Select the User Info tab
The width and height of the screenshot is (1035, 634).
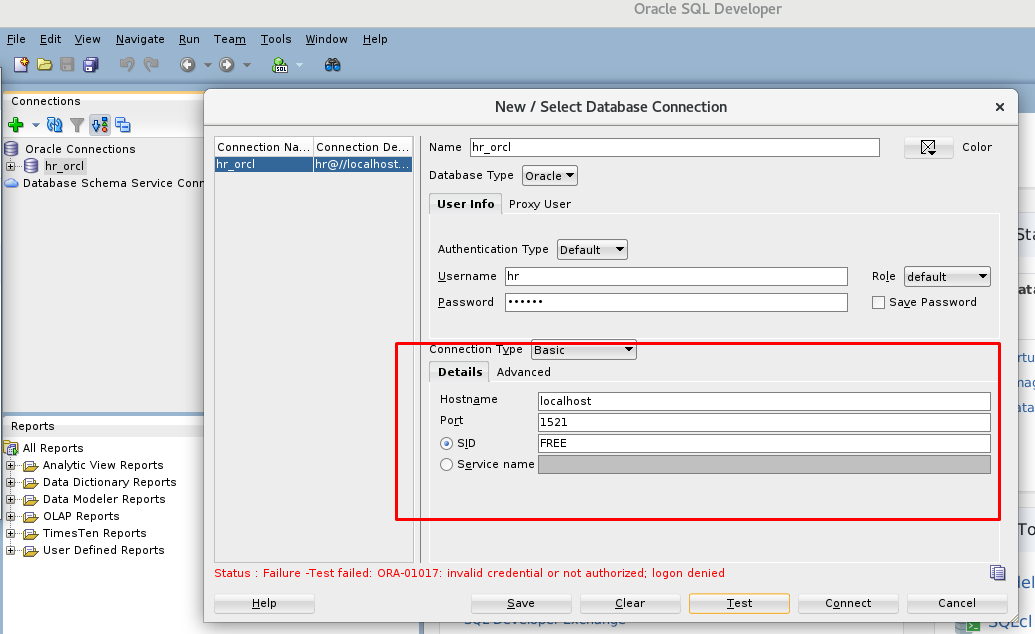465,204
